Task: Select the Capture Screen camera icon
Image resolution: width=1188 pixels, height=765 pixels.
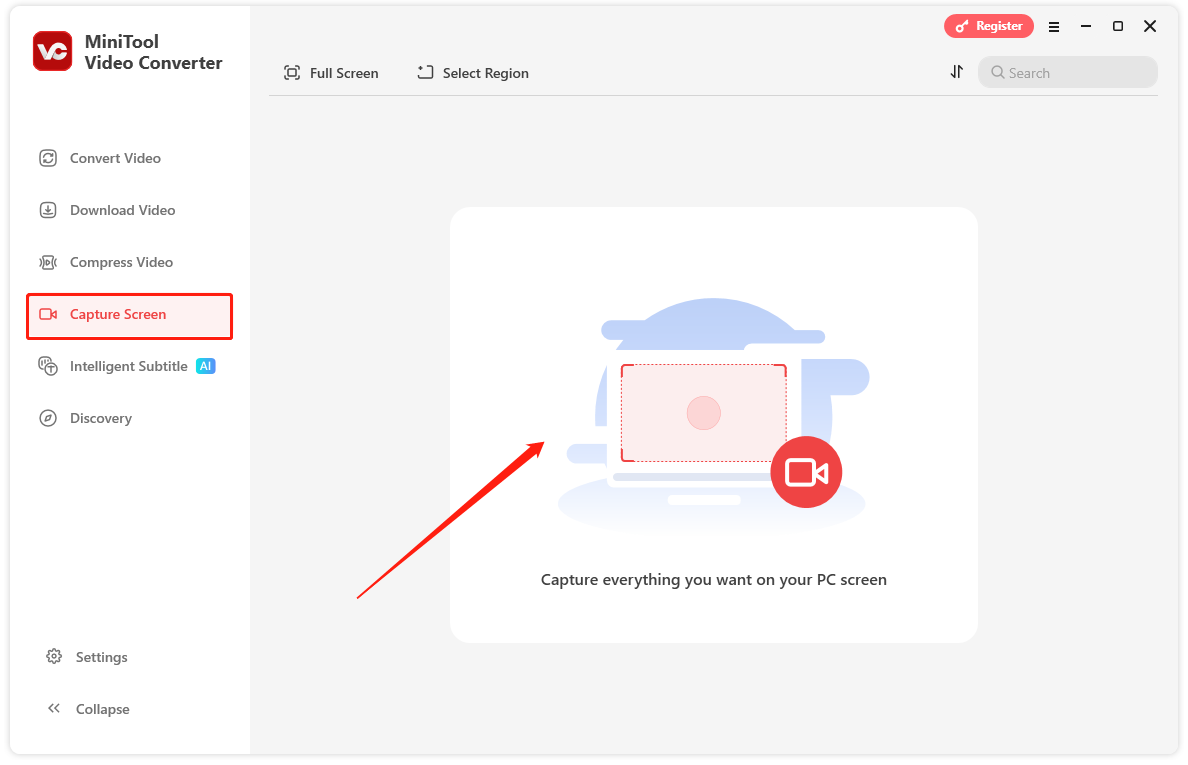Action: point(48,314)
